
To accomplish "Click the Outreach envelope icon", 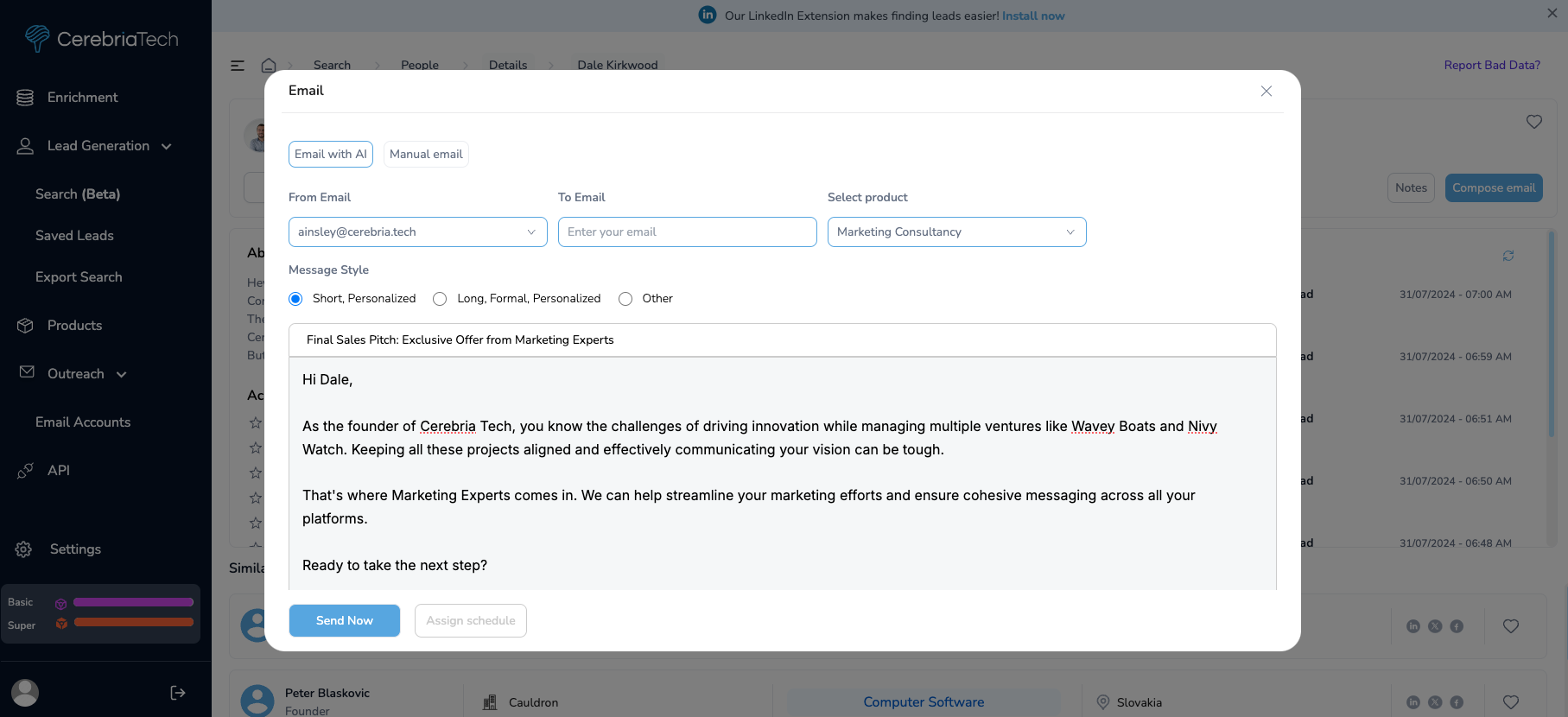I will (27, 371).
